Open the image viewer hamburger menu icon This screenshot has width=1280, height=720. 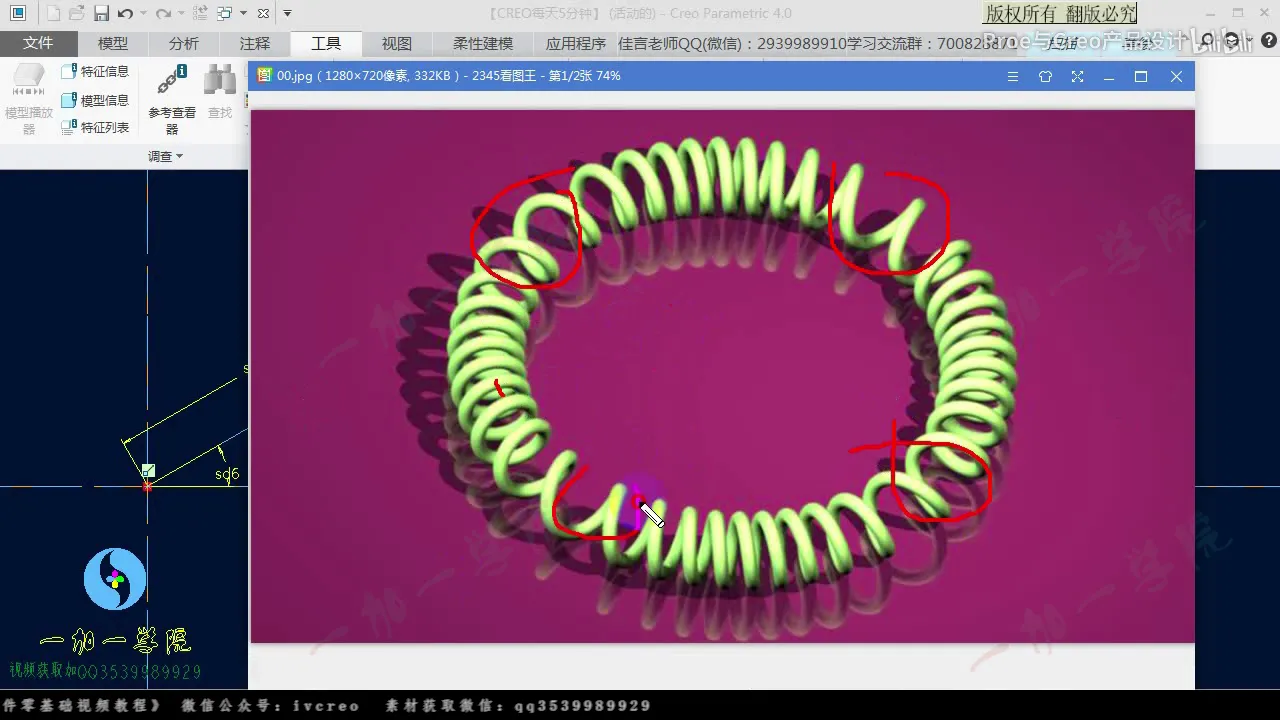[1013, 76]
